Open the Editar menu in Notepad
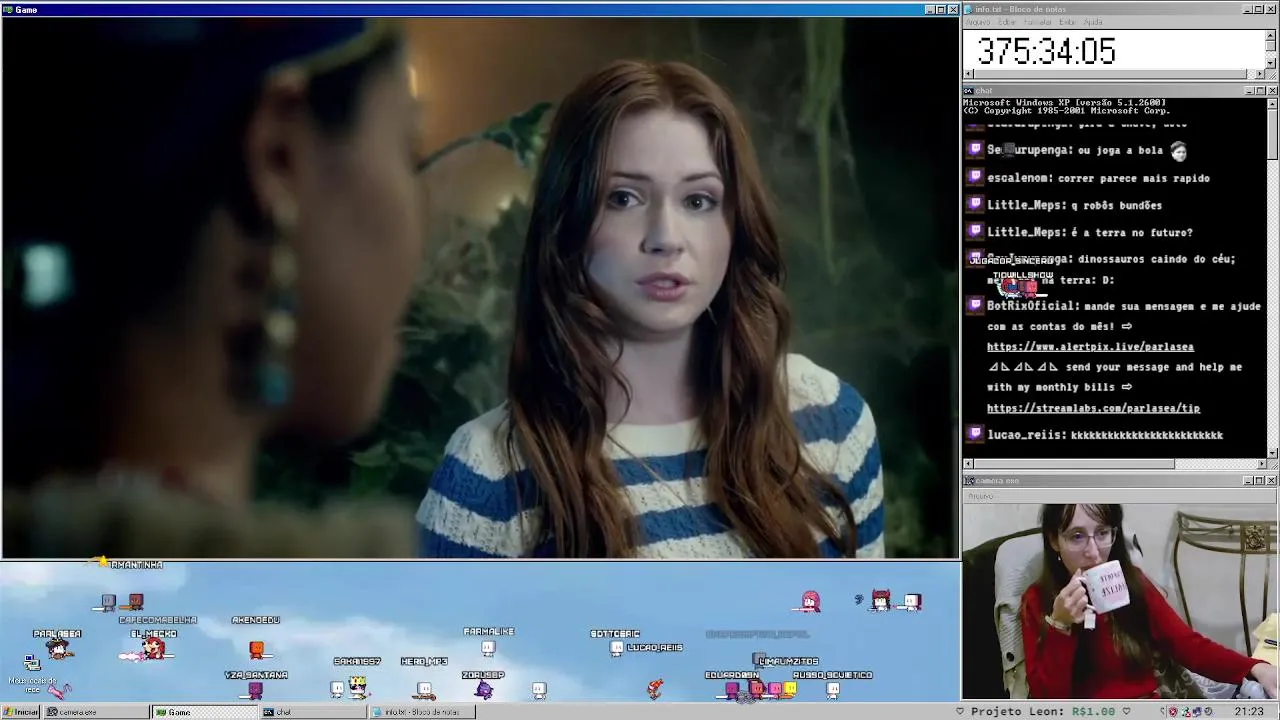This screenshot has width=1280, height=720. (1007, 22)
